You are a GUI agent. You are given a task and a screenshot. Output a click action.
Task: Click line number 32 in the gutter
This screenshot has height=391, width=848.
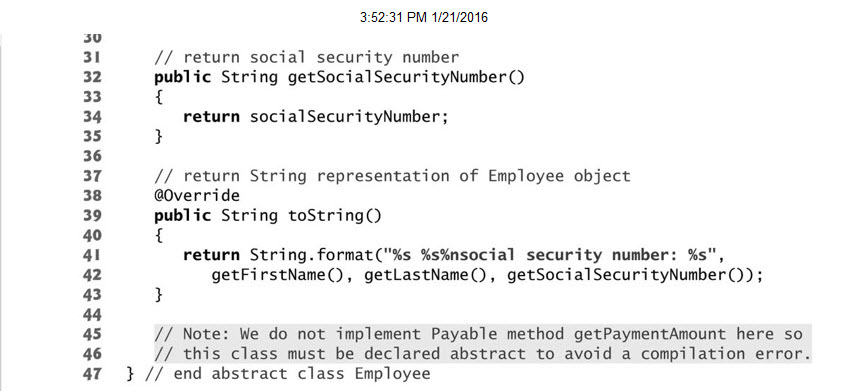point(92,77)
